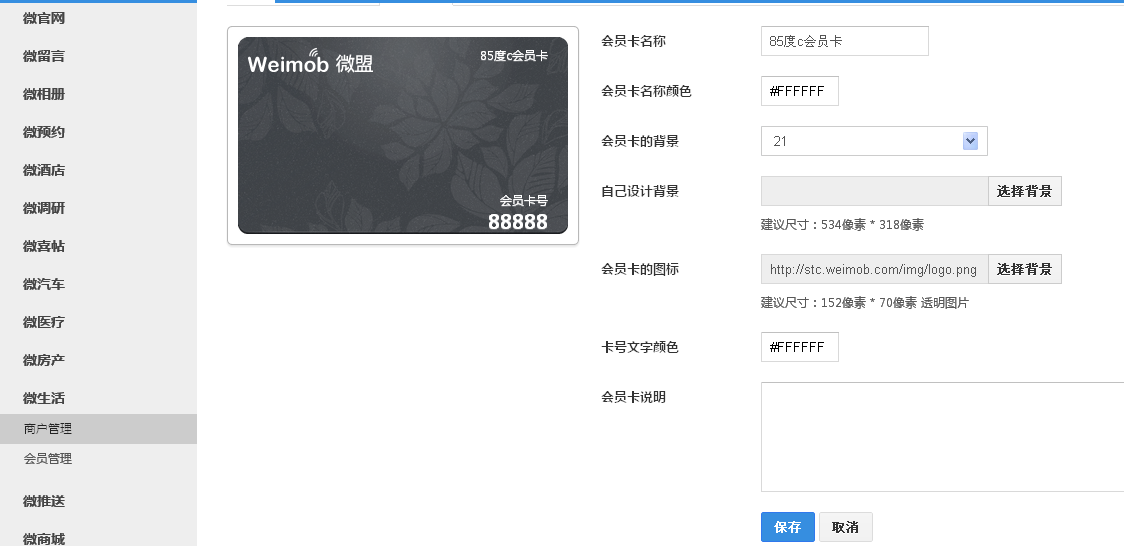Click the 会员卡号 text on card

click(523, 201)
